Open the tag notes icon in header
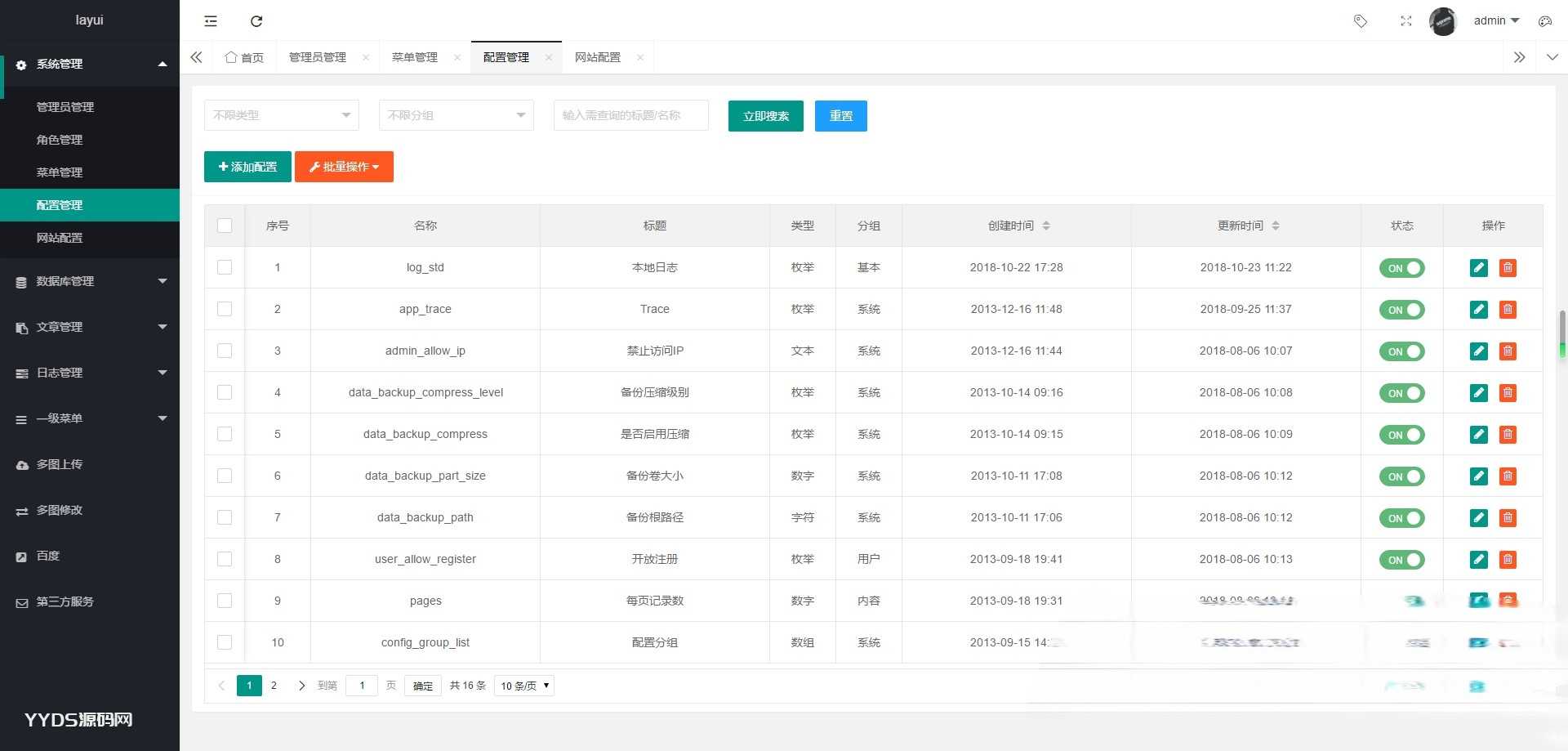The height and width of the screenshot is (751, 1568). tap(1361, 21)
